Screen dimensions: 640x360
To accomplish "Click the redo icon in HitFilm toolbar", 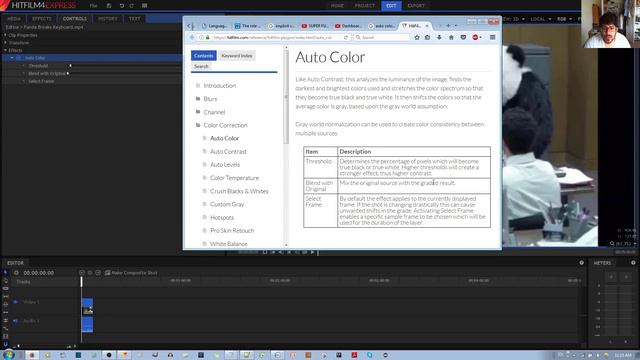I will click(x=131, y=6).
